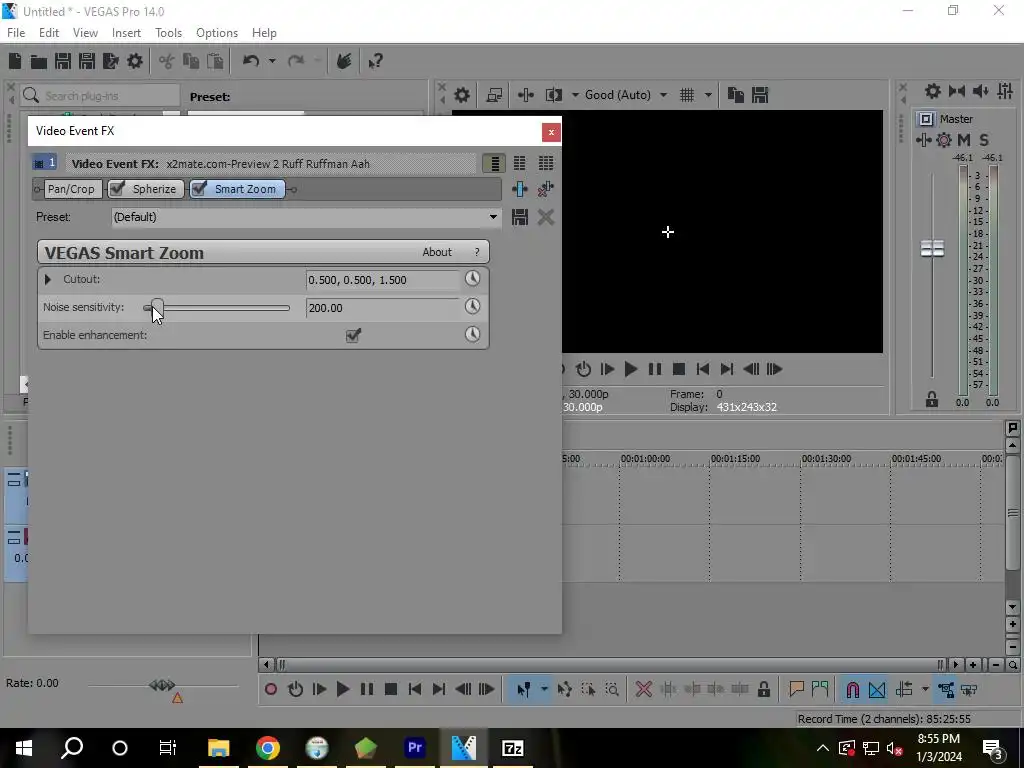Open Mixing Console faders icon
Image resolution: width=1024 pixels, height=768 pixels.
[x=1006, y=91]
